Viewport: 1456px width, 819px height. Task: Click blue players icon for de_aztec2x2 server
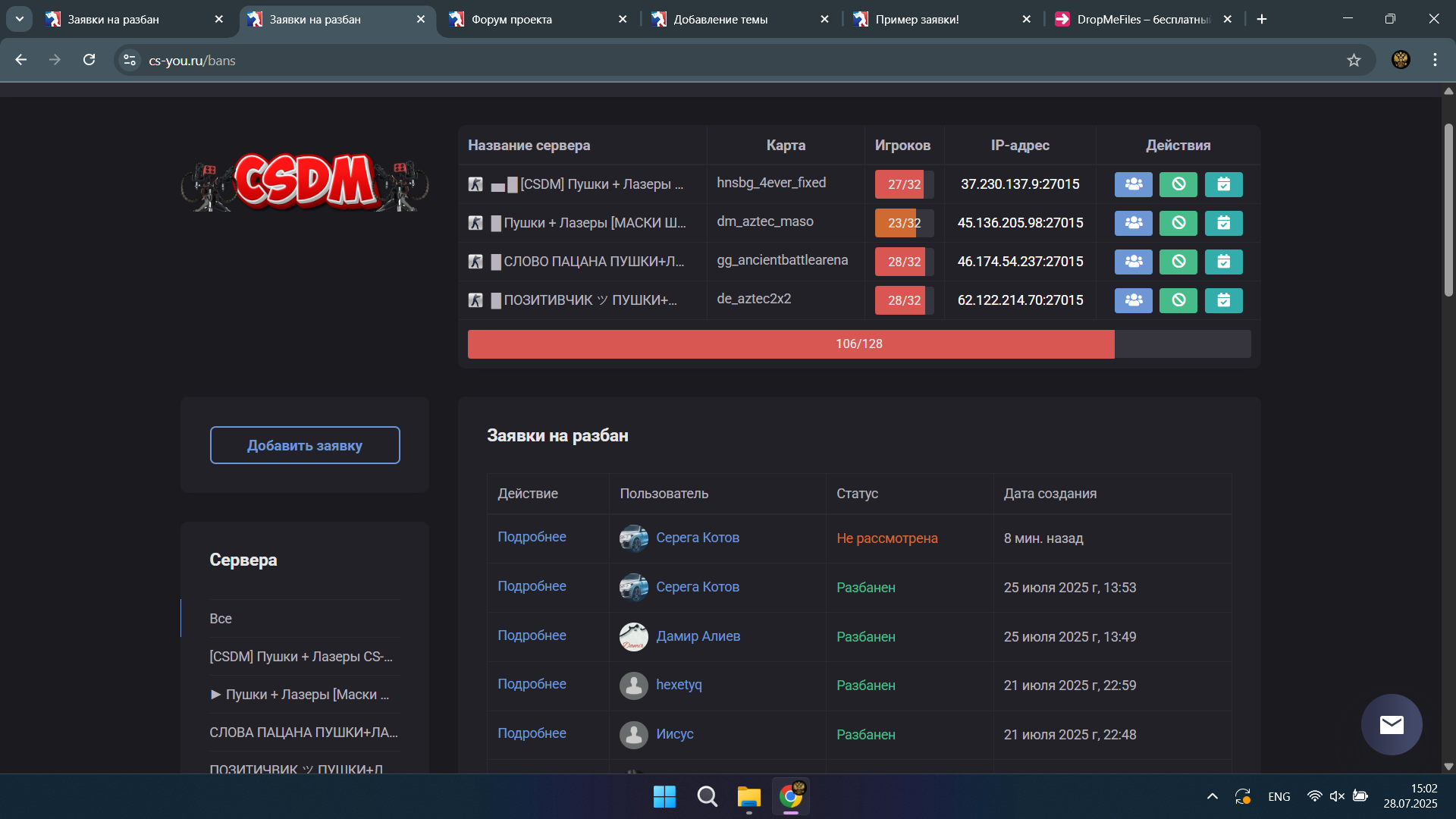click(1133, 300)
